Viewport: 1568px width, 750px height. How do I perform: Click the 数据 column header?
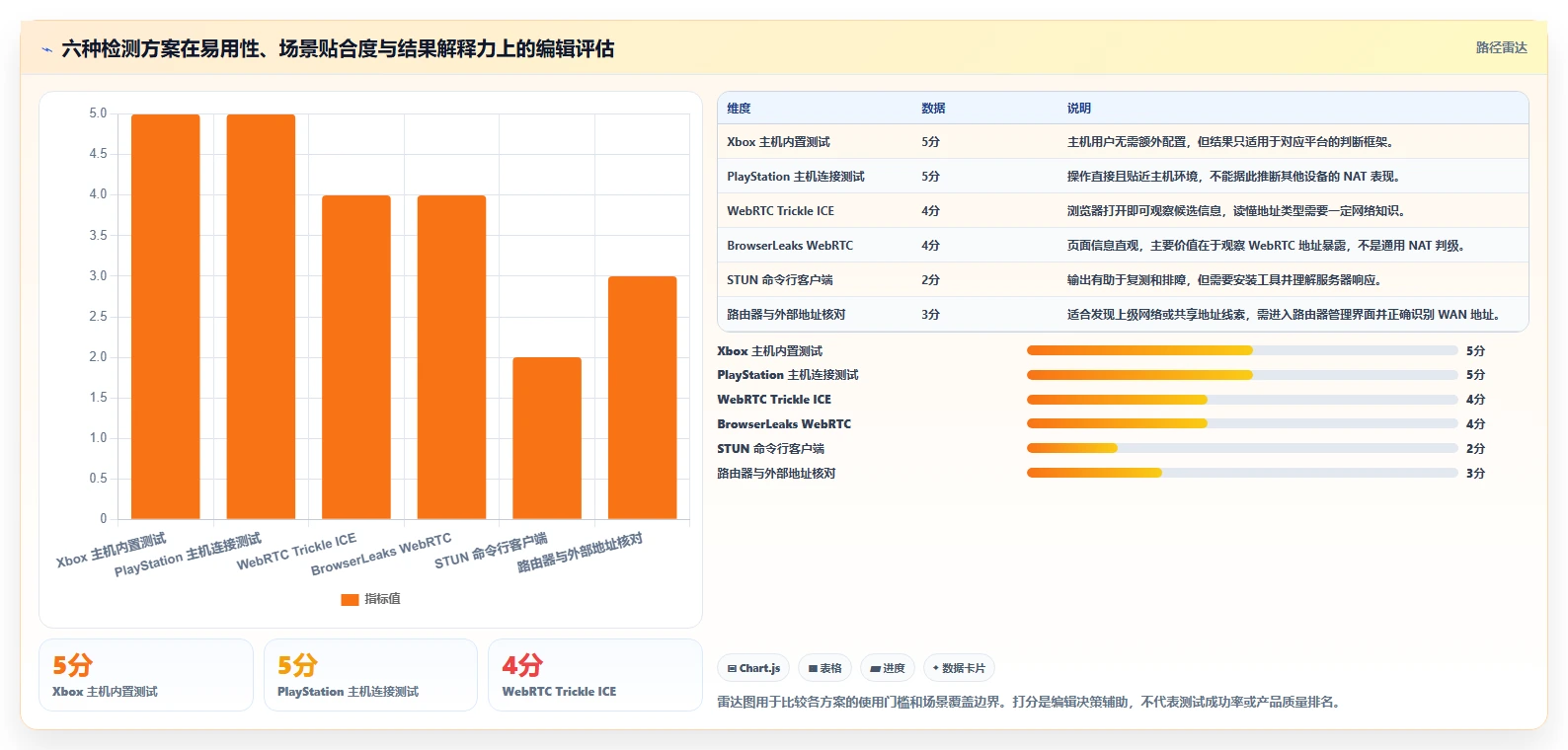coord(933,109)
